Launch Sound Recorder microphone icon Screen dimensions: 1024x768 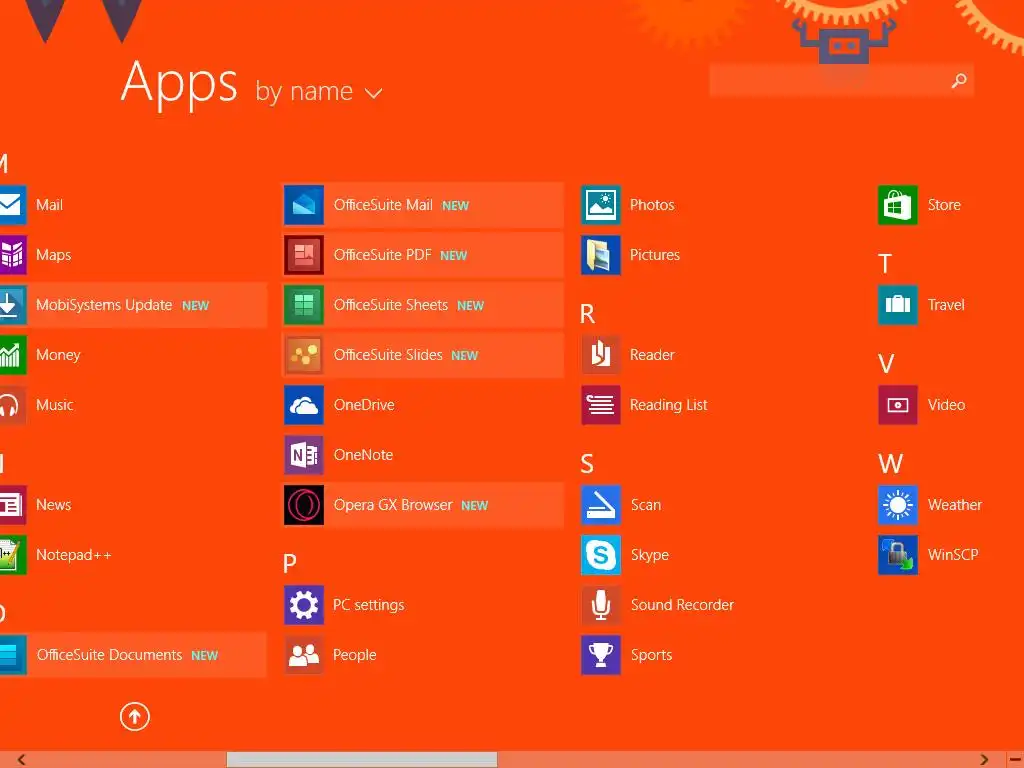pos(601,605)
